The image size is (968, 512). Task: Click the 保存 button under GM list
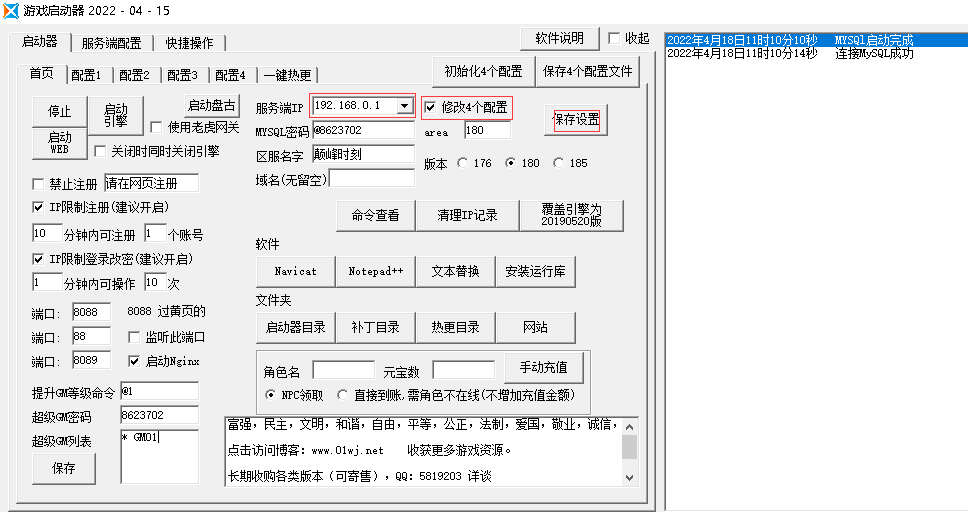click(64, 469)
